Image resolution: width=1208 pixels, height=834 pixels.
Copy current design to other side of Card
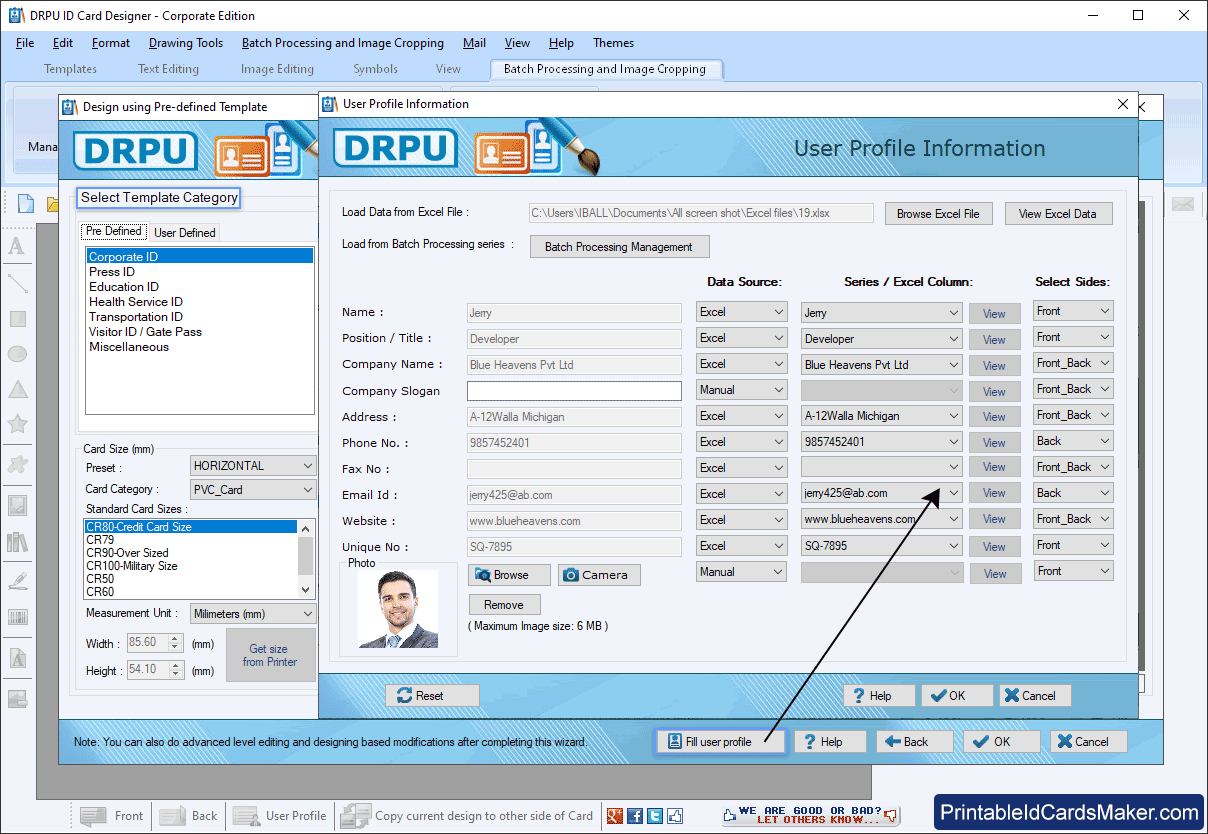pos(467,816)
